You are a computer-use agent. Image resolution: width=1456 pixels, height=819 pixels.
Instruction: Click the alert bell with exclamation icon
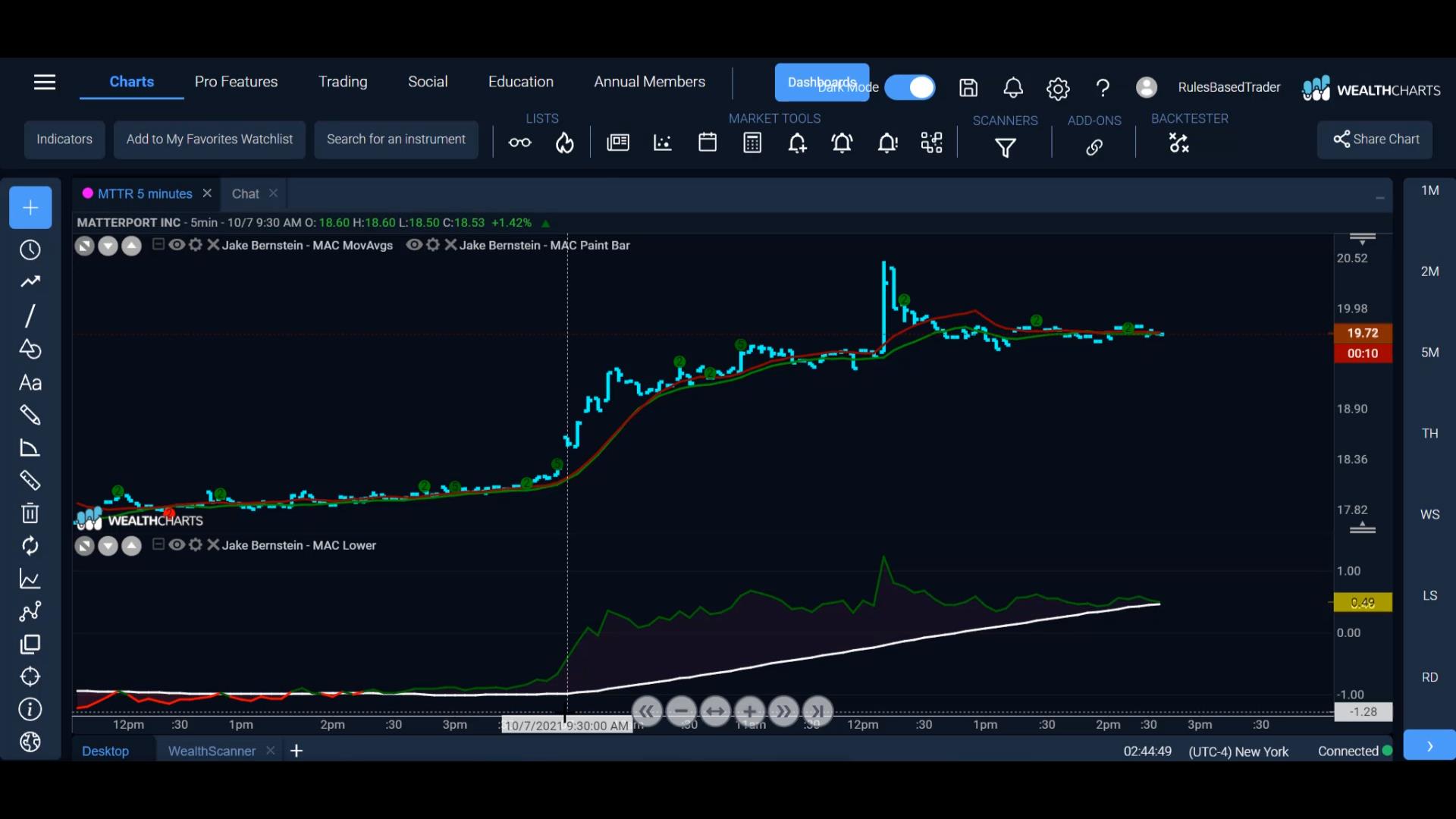pos(887,143)
